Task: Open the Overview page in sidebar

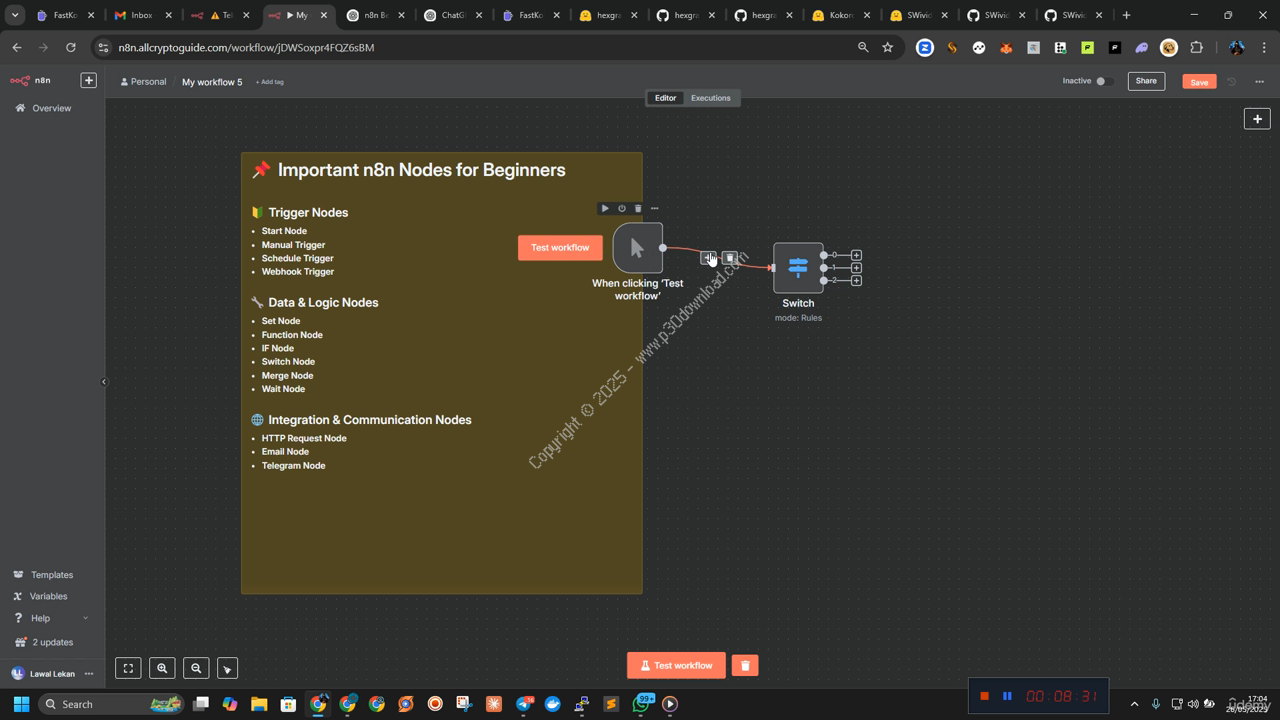Action: [x=51, y=108]
